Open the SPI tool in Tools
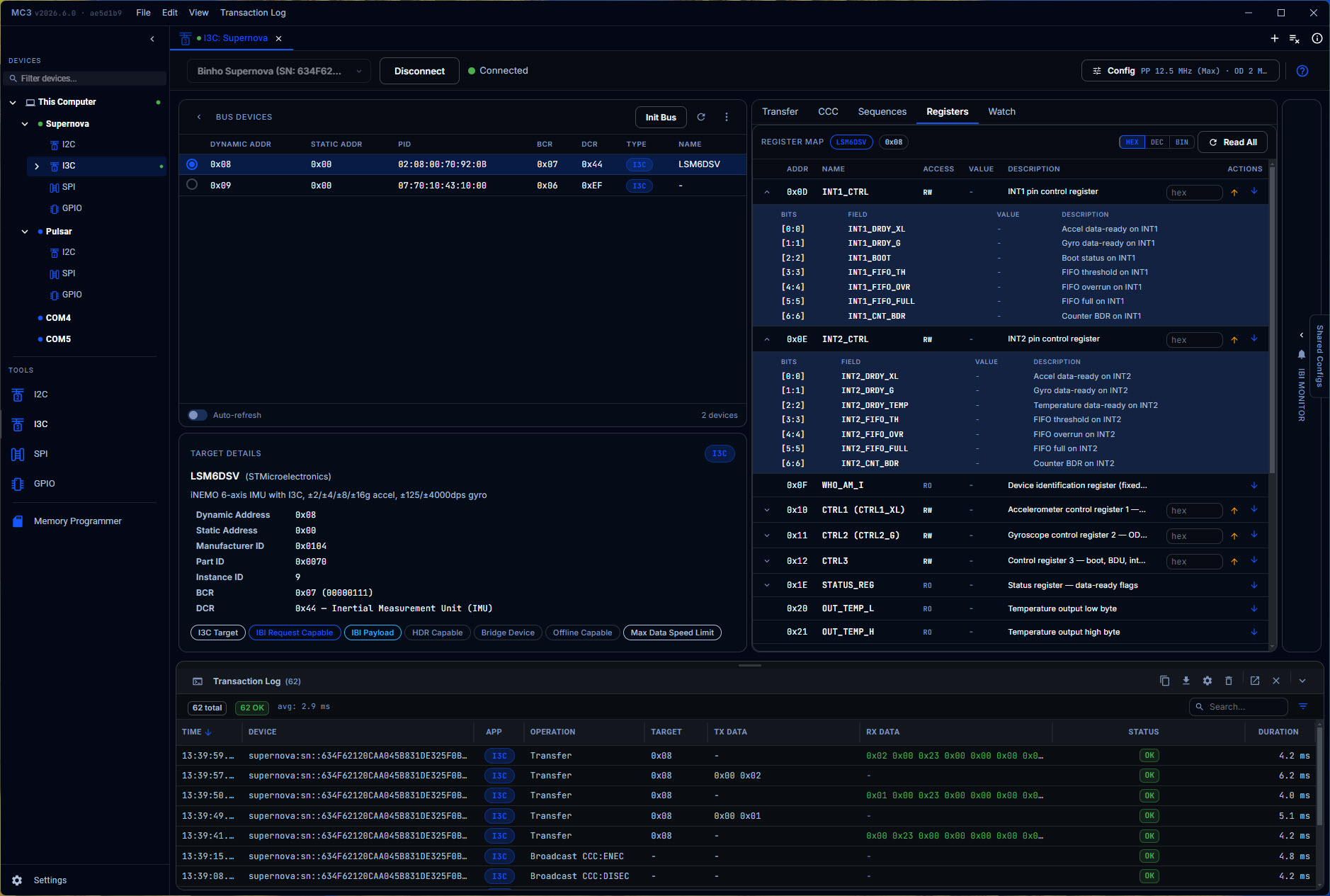The width and height of the screenshot is (1330, 896). coord(40,454)
